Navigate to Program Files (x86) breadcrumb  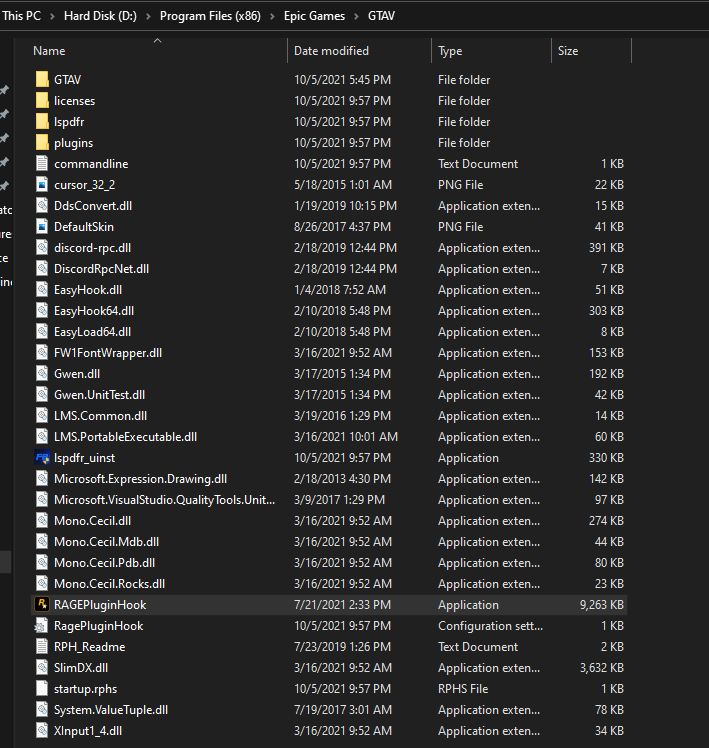pos(210,16)
